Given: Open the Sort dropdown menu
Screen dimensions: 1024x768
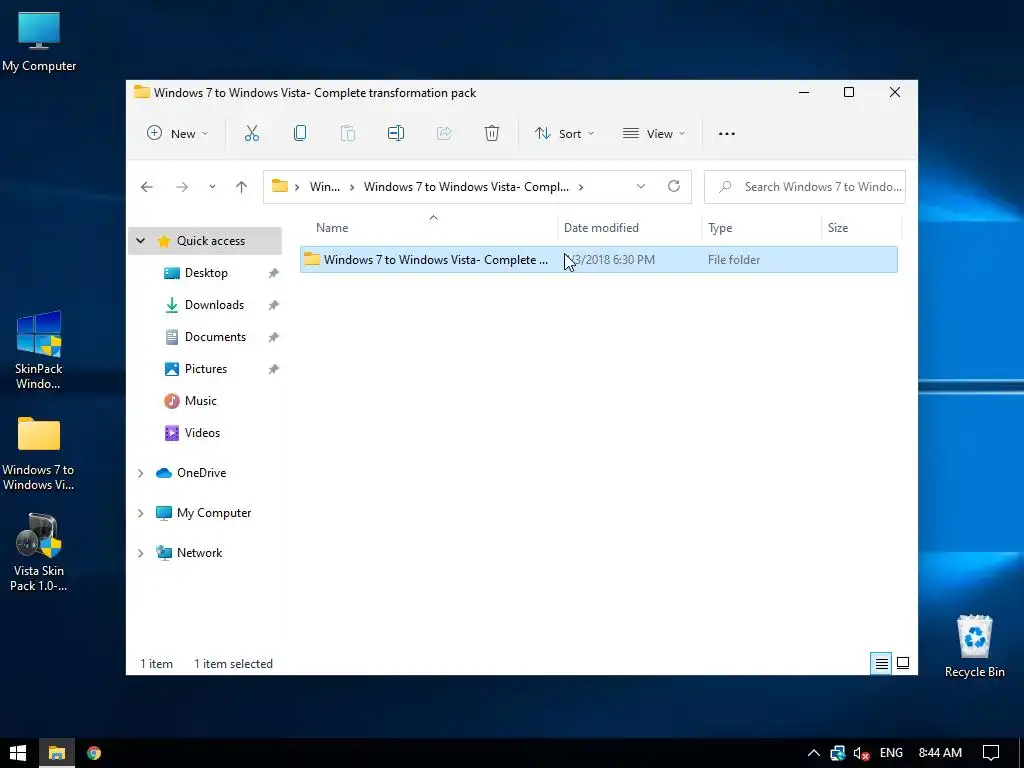Looking at the screenshot, I should click(x=565, y=133).
